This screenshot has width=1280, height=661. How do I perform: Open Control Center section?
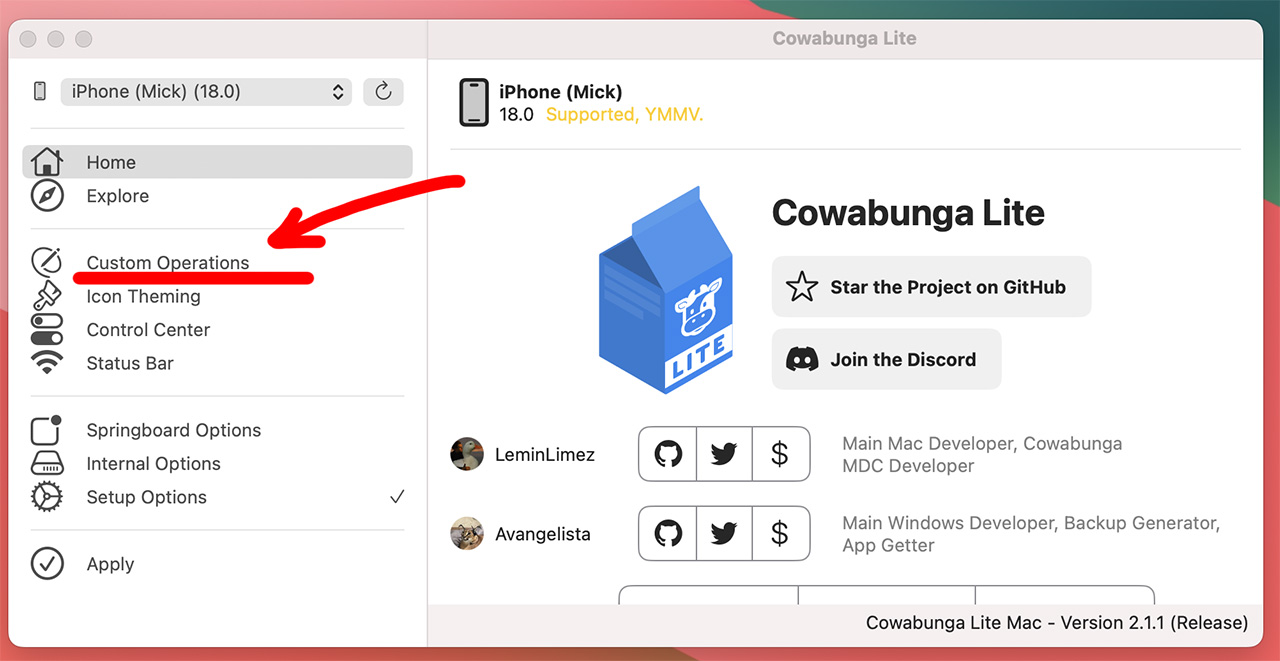pos(148,330)
